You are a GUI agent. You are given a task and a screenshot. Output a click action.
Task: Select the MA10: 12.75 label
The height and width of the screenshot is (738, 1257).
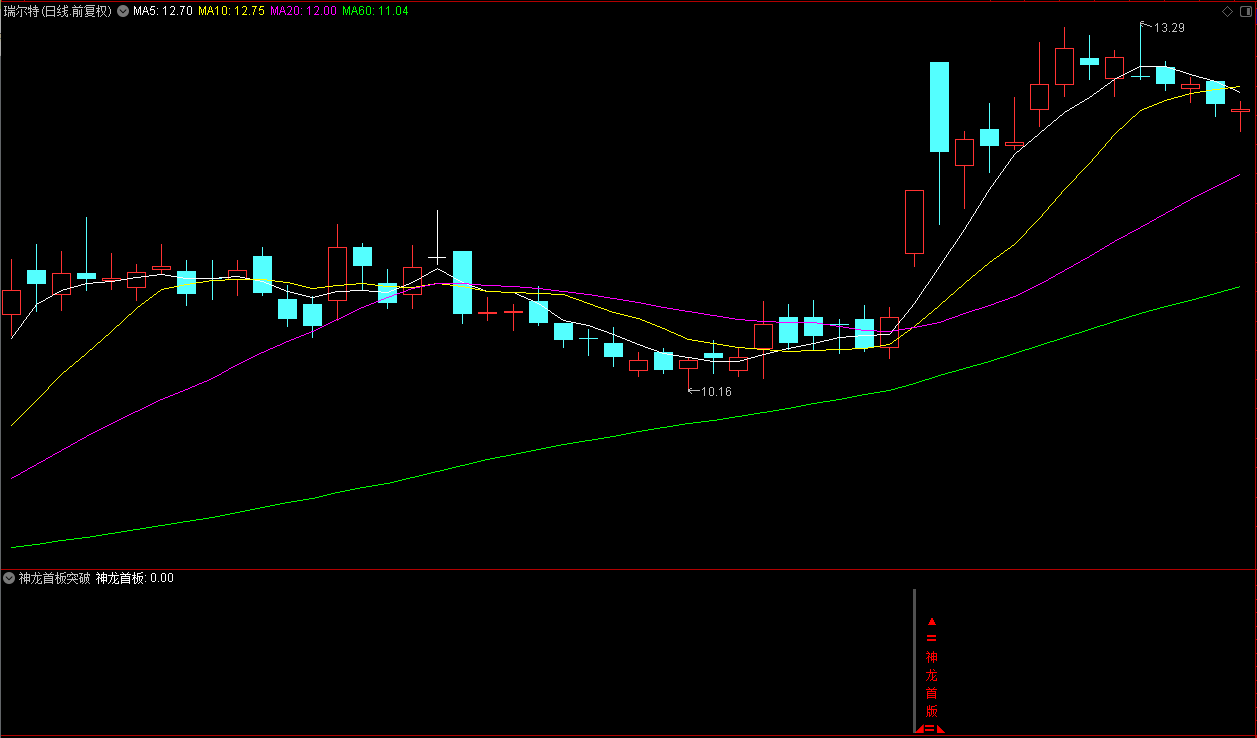(231, 11)
